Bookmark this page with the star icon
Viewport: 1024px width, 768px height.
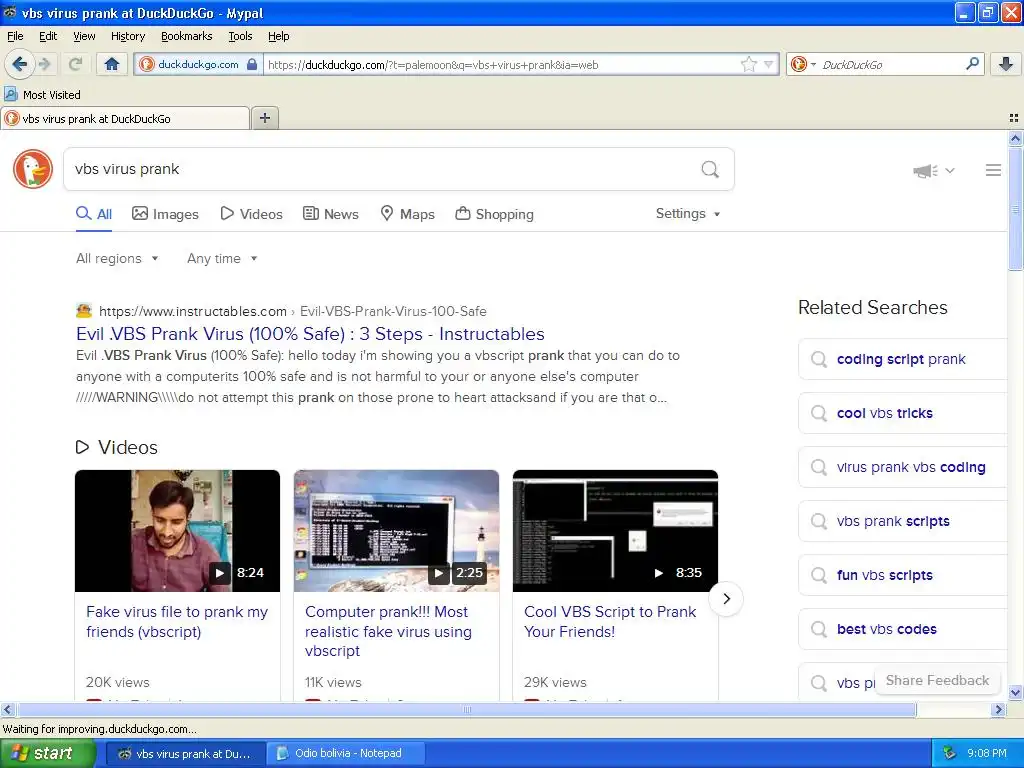tap(748, 64)
